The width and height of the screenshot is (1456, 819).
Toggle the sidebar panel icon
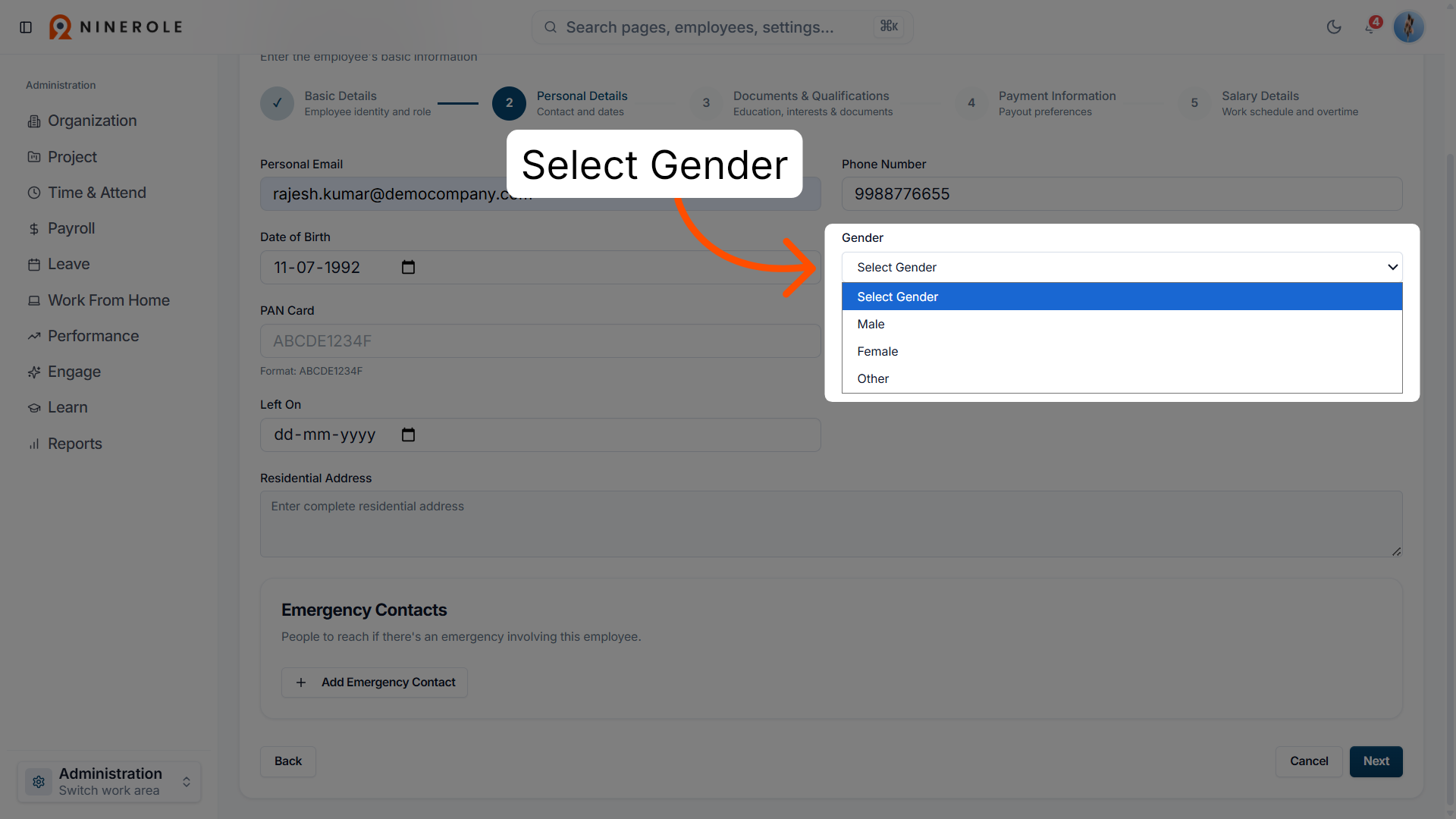(x=26, y=27)
